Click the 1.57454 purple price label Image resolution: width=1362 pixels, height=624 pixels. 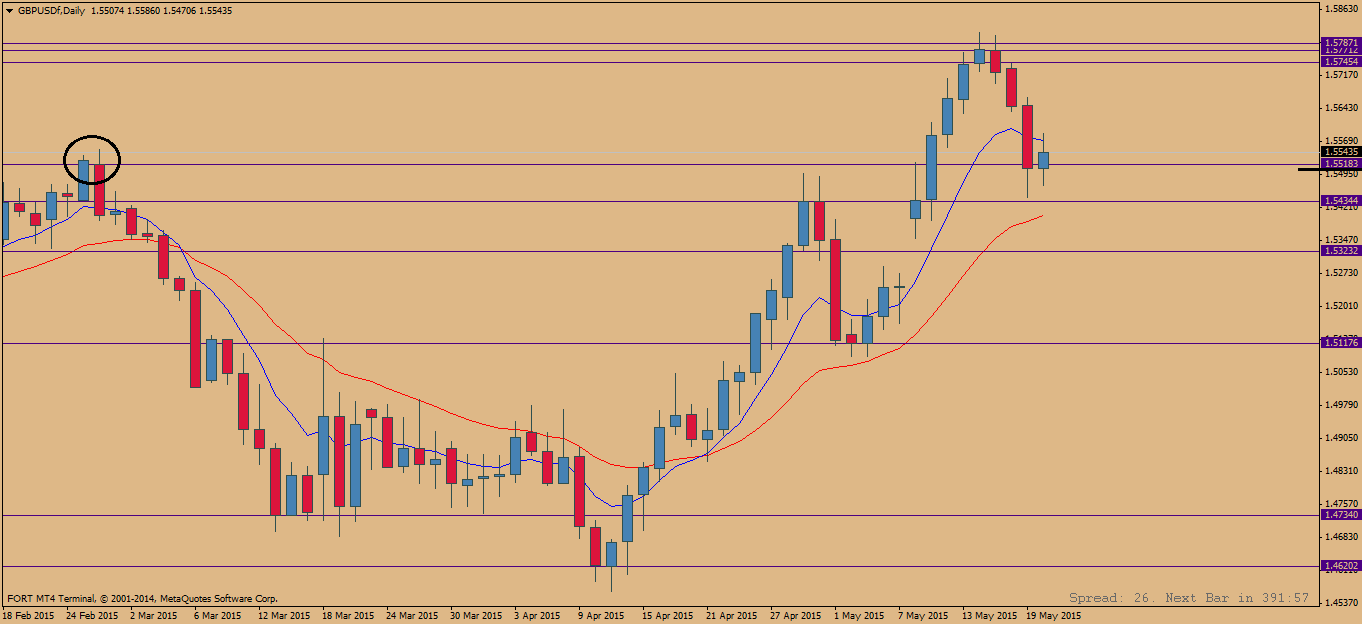click(x=1341, y=61)
